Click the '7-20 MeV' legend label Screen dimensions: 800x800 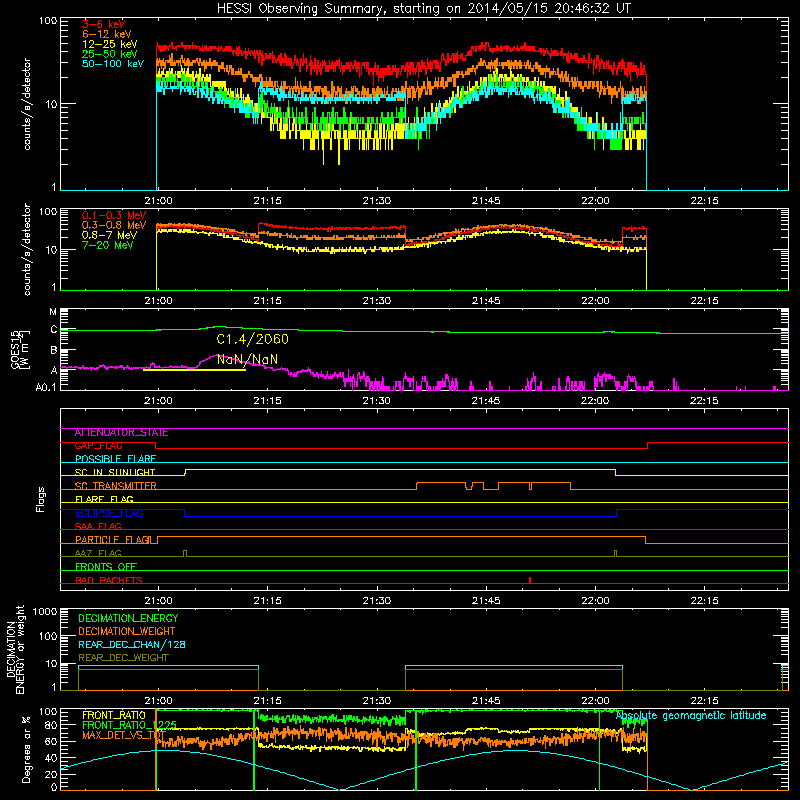tap(108, 245)
